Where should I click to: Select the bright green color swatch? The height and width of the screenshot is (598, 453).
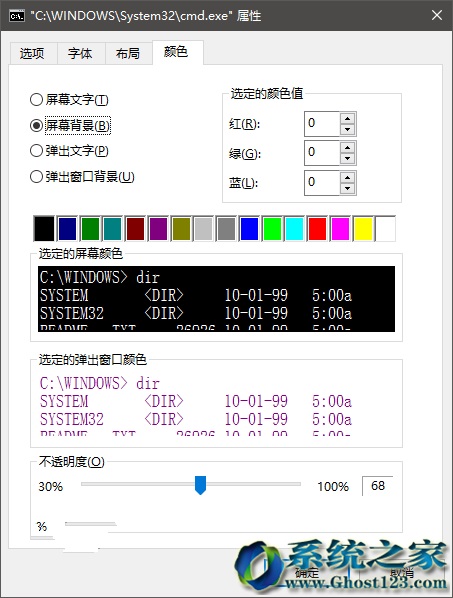pos(272,228)
